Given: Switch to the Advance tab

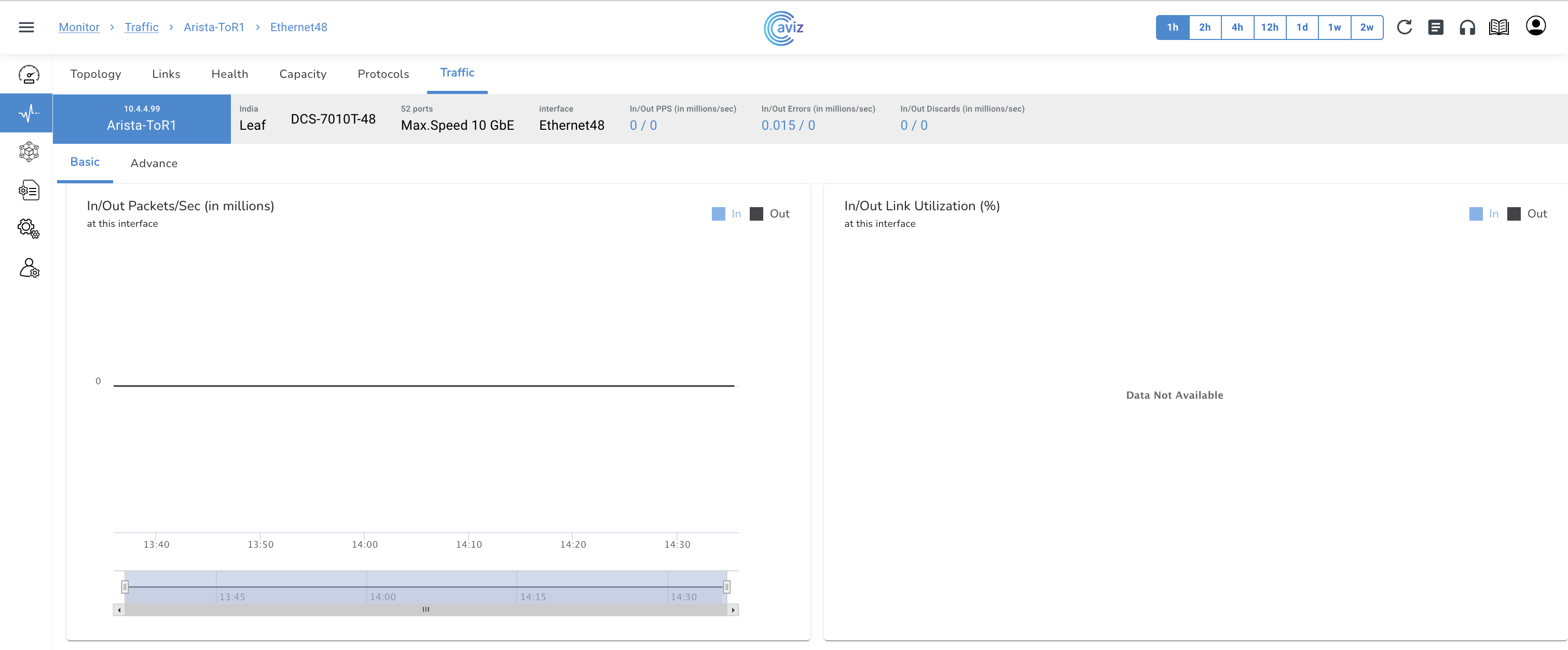Looking at the screenshot, I should point(154,163).
